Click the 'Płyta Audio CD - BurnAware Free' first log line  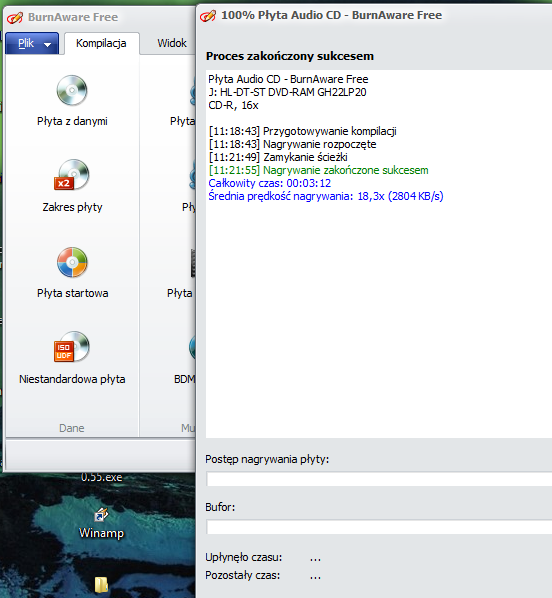(288, 79)
